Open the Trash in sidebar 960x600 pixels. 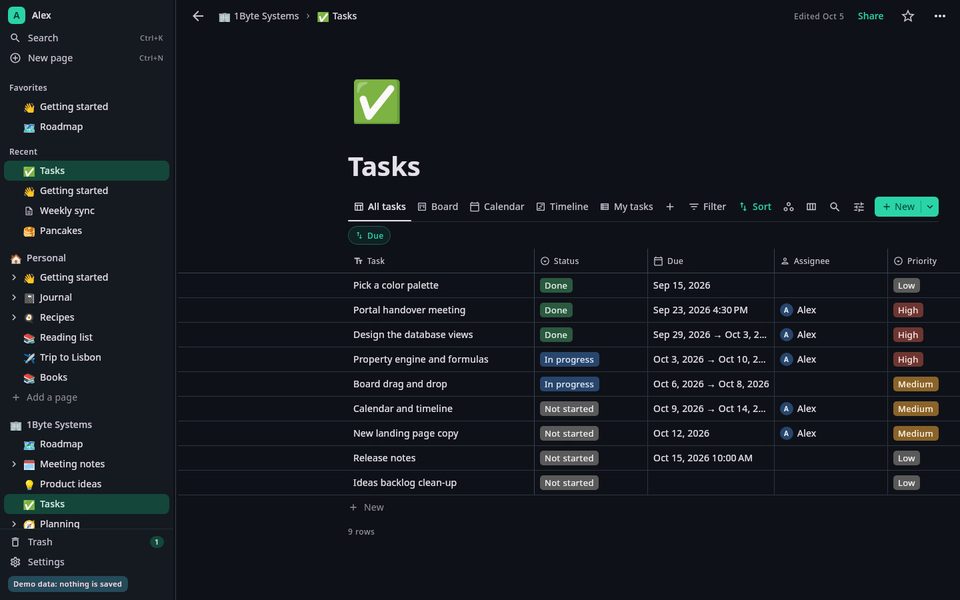[86, 542]
